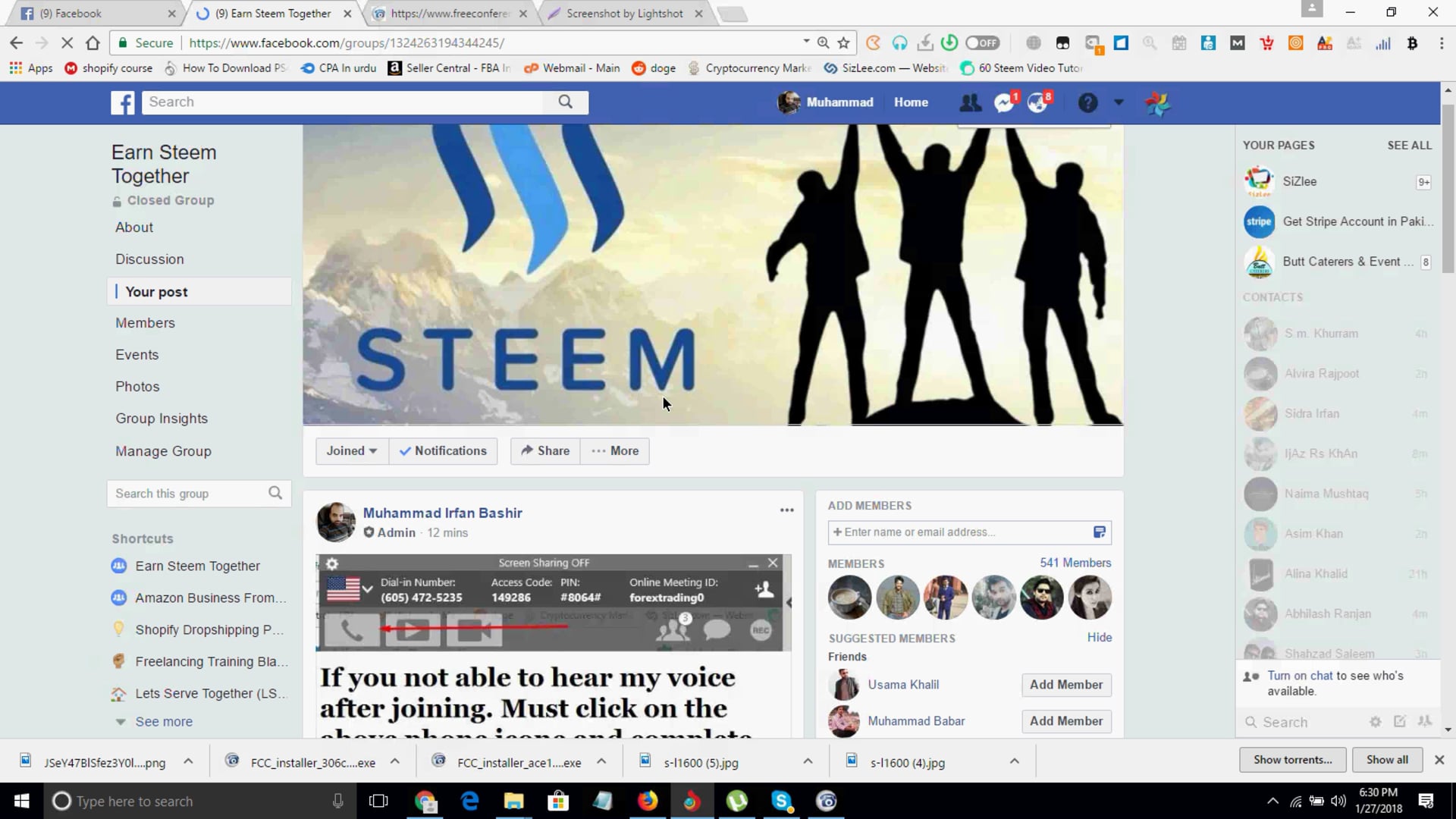
Task: Click Show all downloads
Action: [x=1387, y=759]
